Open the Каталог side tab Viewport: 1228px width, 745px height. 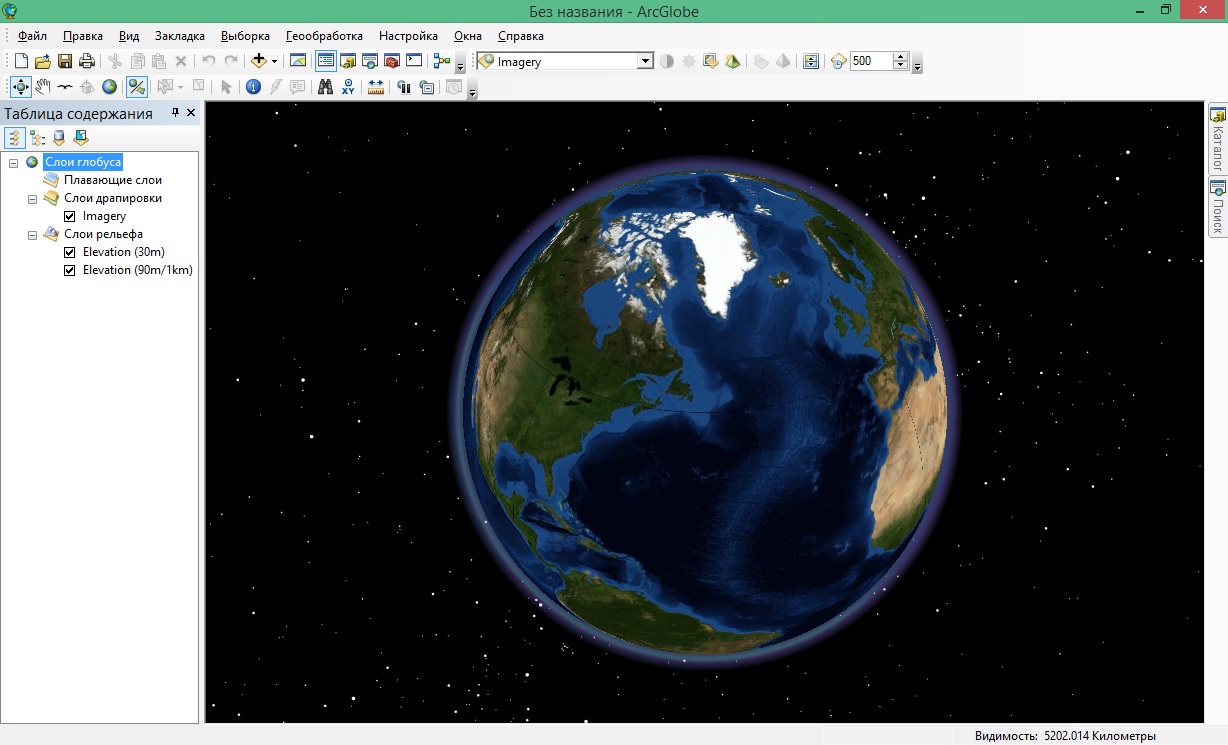coord(1217,139)
